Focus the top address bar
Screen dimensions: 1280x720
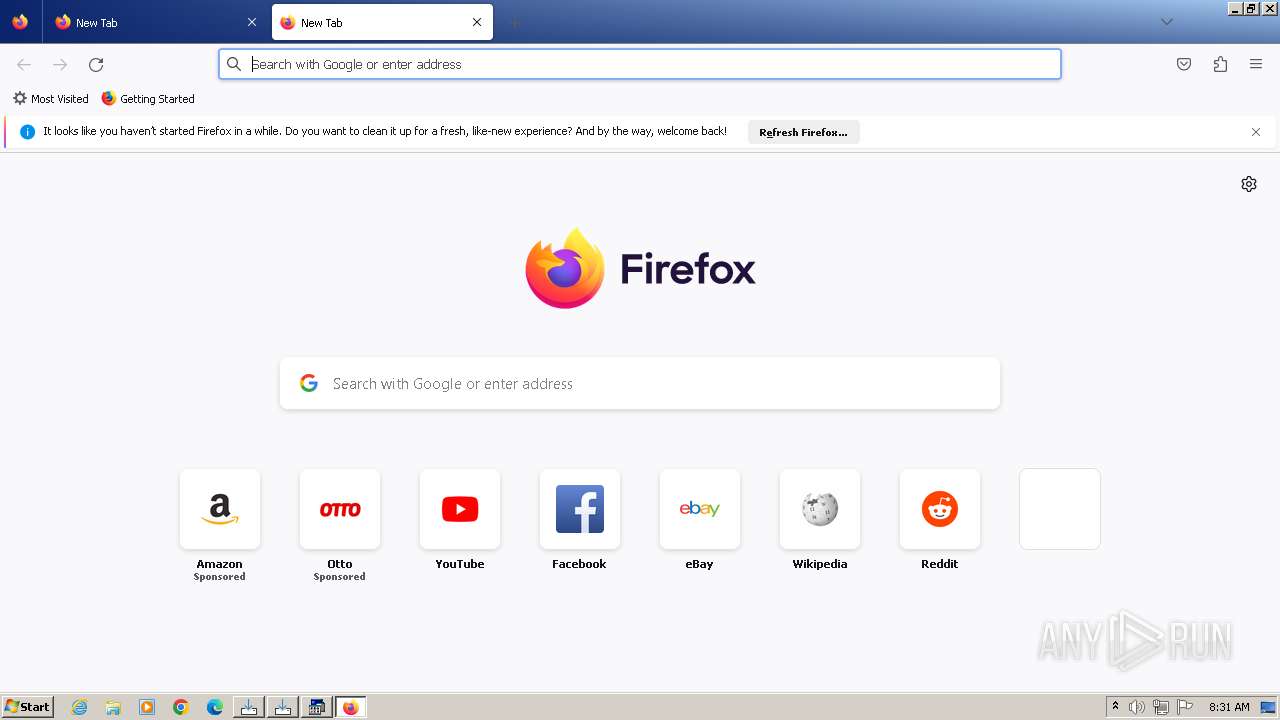point(640,64)
